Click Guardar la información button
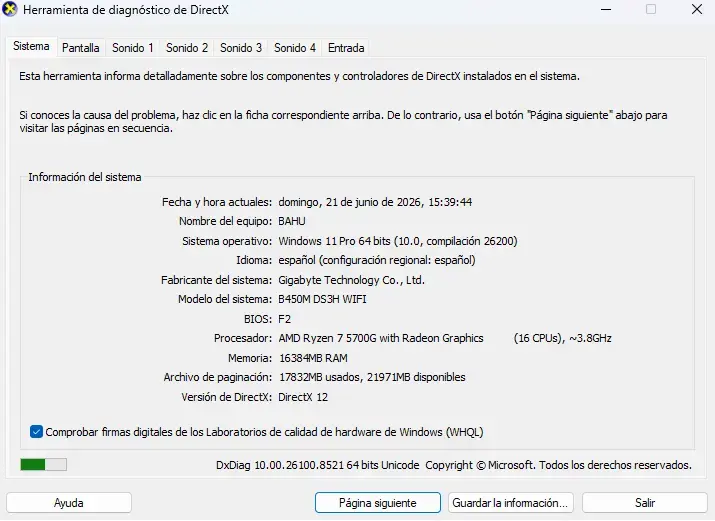Viewport: 715px width, 521px height. pos(510,503)
